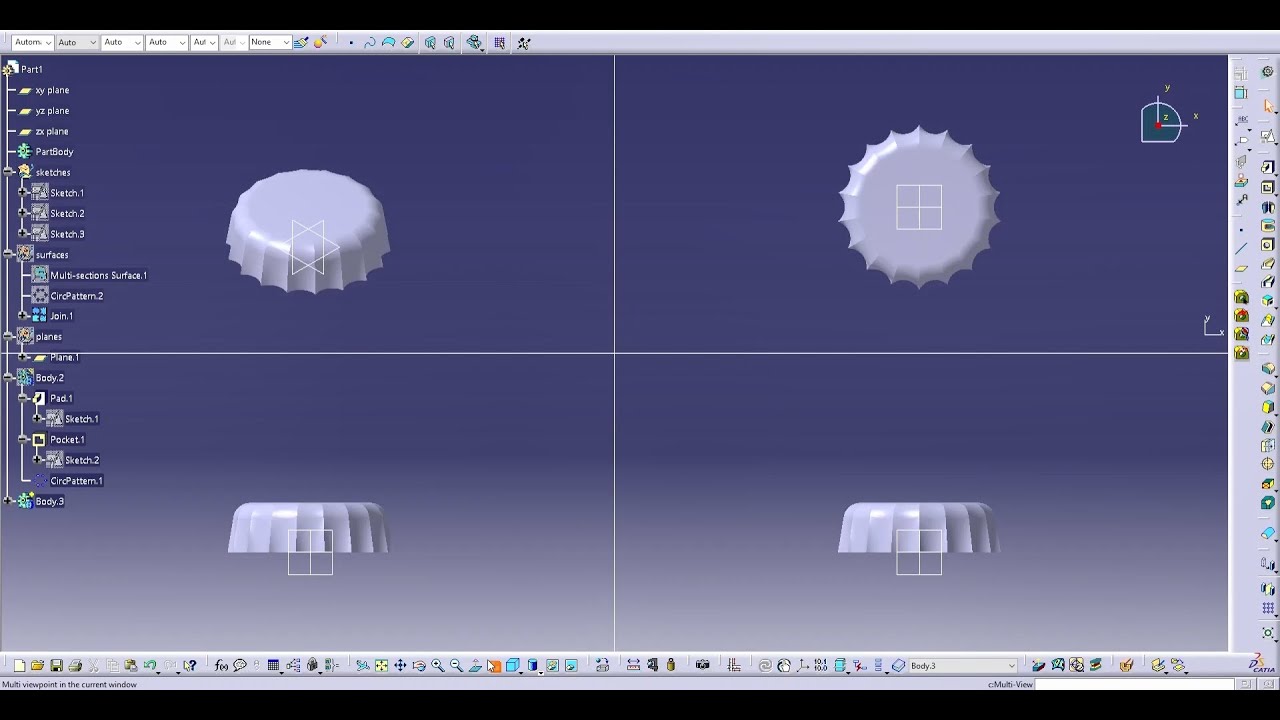
Task: Collapse the Body.2 tree node
Action: coord(8,378)
